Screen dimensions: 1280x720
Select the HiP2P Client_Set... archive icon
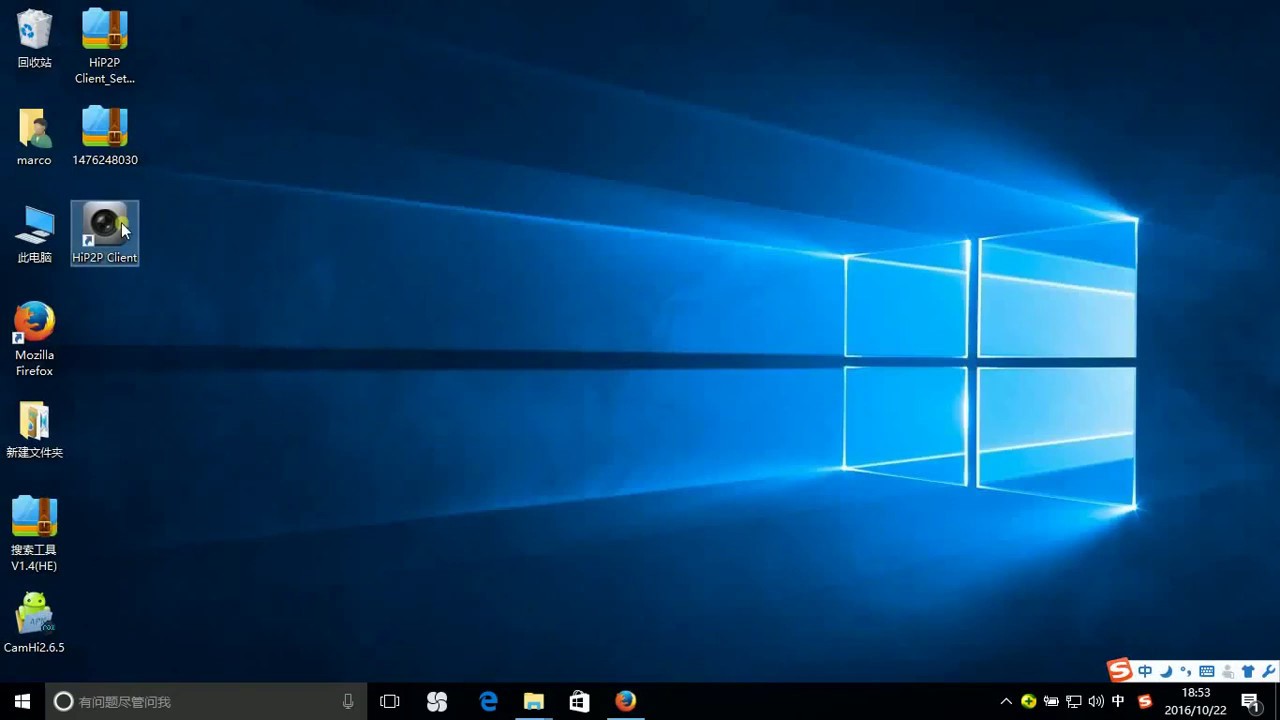104,45
